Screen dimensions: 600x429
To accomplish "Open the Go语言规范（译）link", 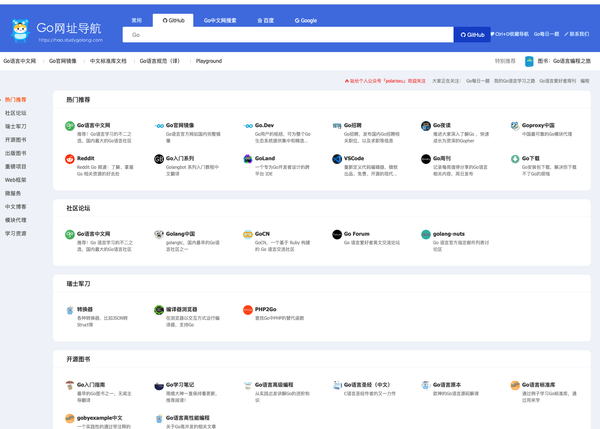I will 160,61.
